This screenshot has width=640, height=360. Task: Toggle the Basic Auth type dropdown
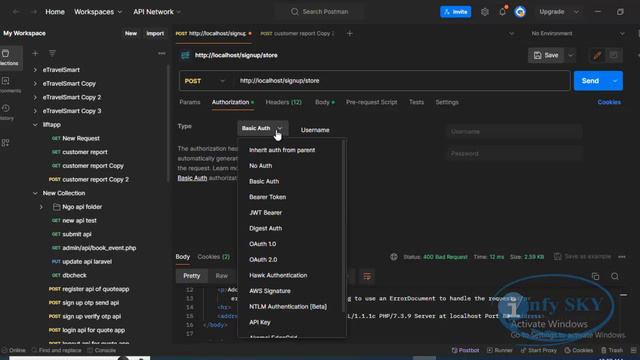pyautogui.click(x=262, y=128)
